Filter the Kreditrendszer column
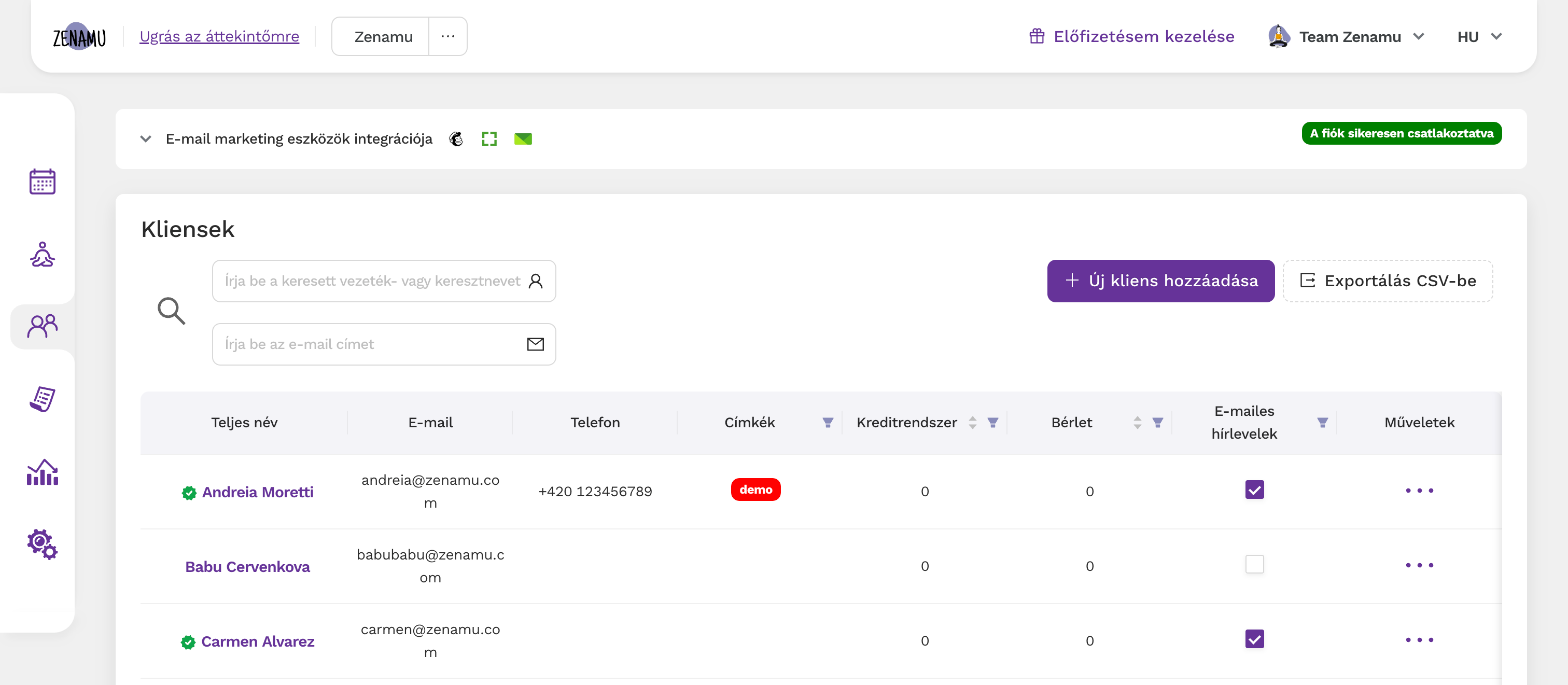Image resolution: width=1568 pixels, height=685 pixels. click(x=993, y=423)
